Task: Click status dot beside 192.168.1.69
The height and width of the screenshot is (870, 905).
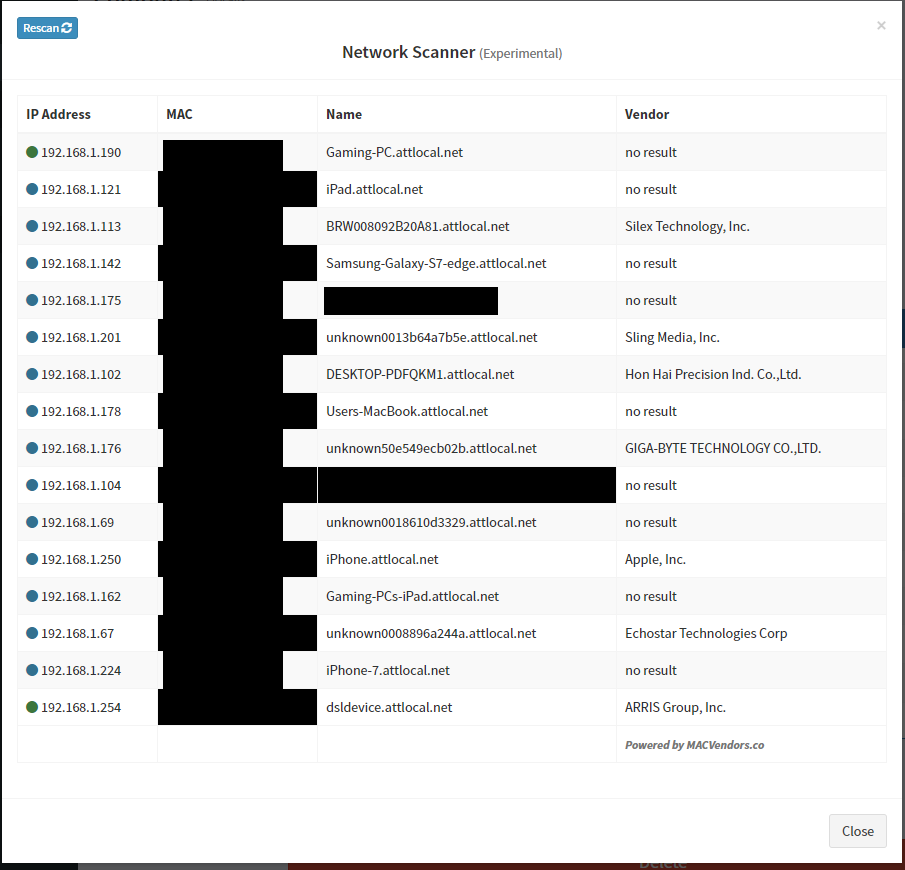Action: coord(32,522)
